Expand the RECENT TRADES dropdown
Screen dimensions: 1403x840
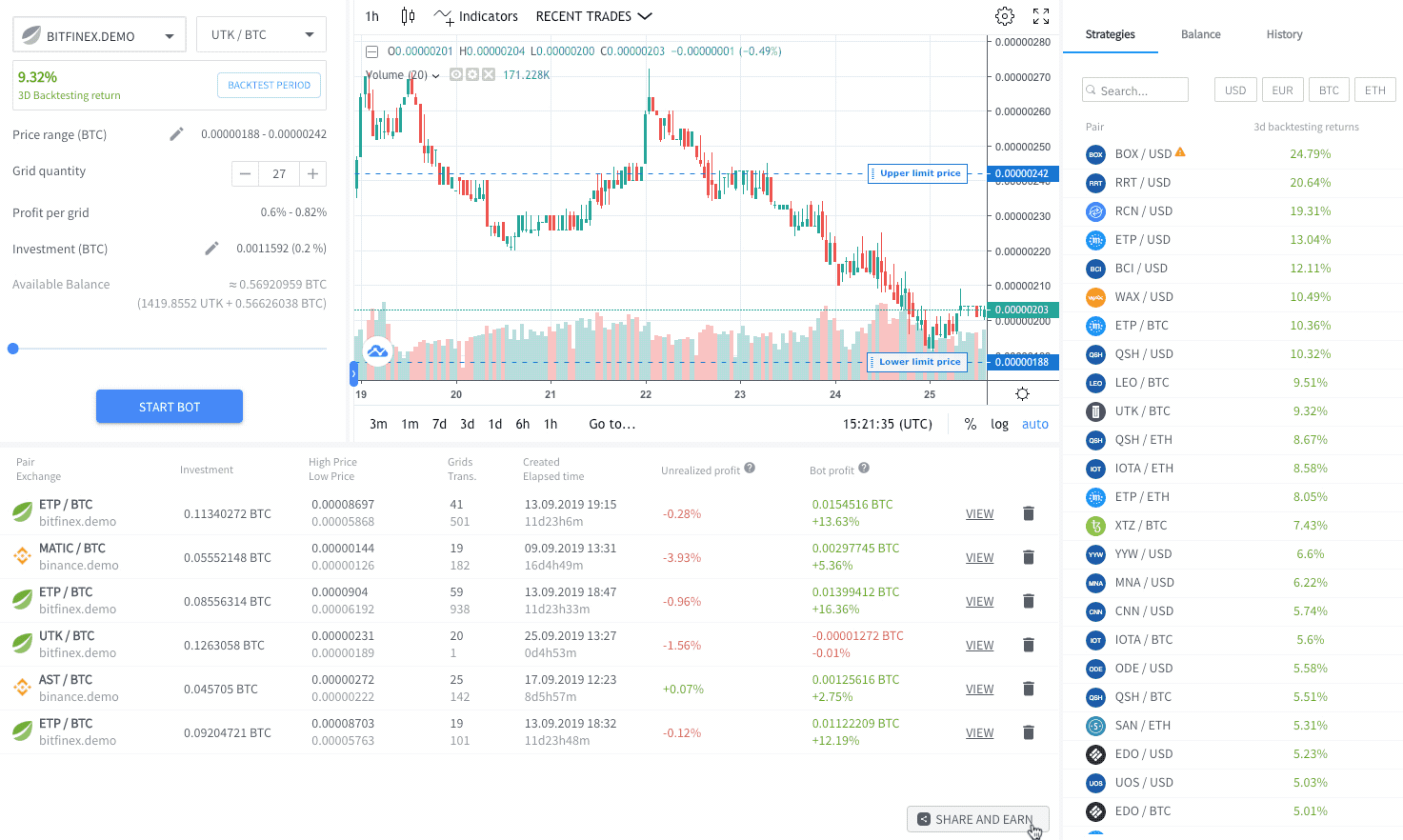pyautogui.click(x=593, y=16)
